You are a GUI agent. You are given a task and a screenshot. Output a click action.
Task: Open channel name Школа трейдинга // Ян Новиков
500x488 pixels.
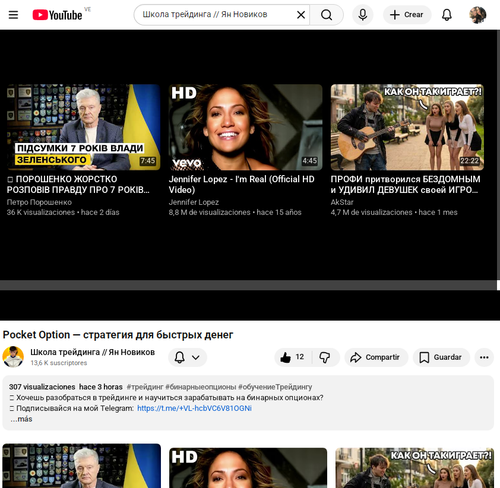pos(93,352)
